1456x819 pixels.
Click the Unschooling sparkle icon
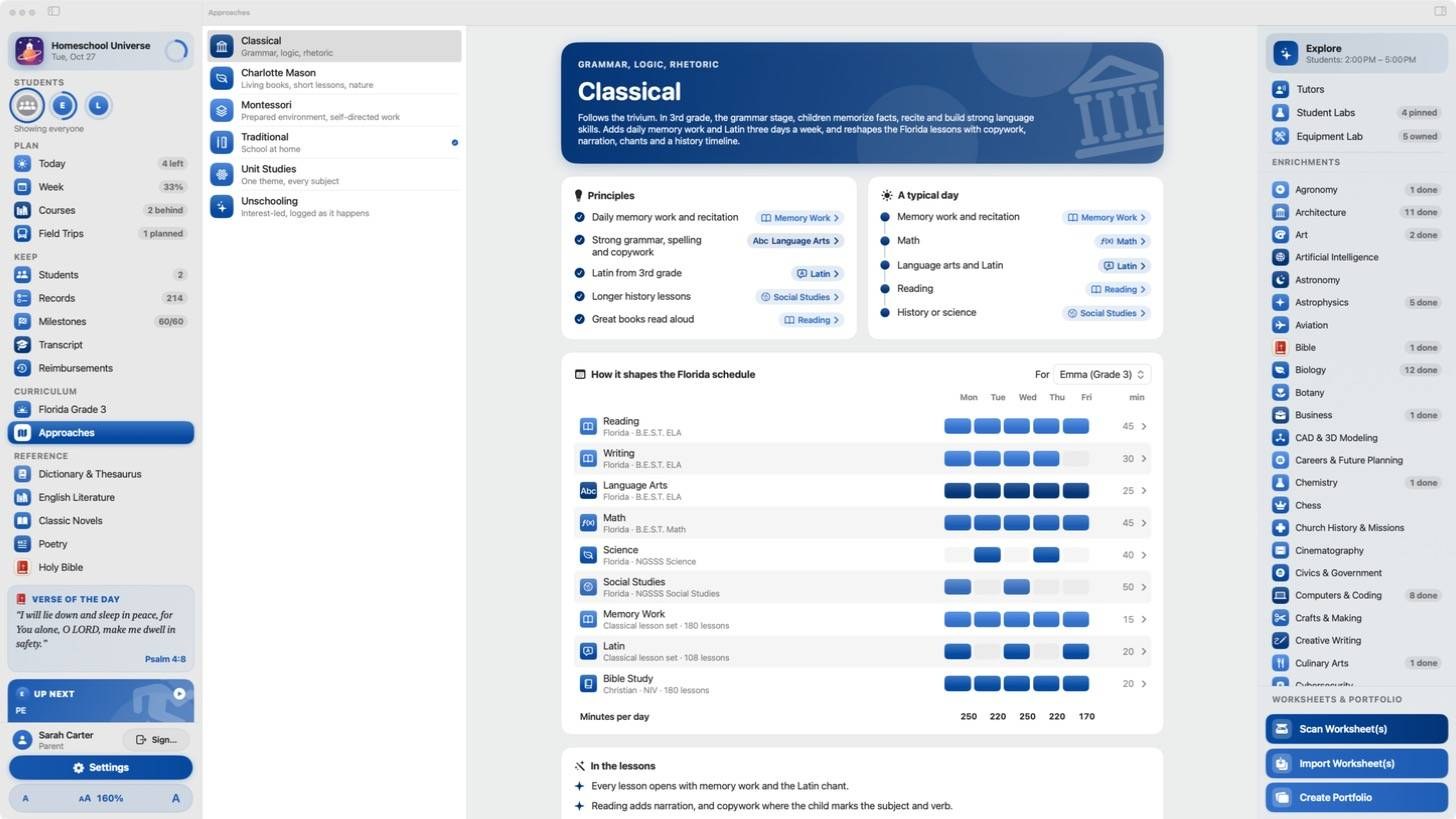click(222, 206)
